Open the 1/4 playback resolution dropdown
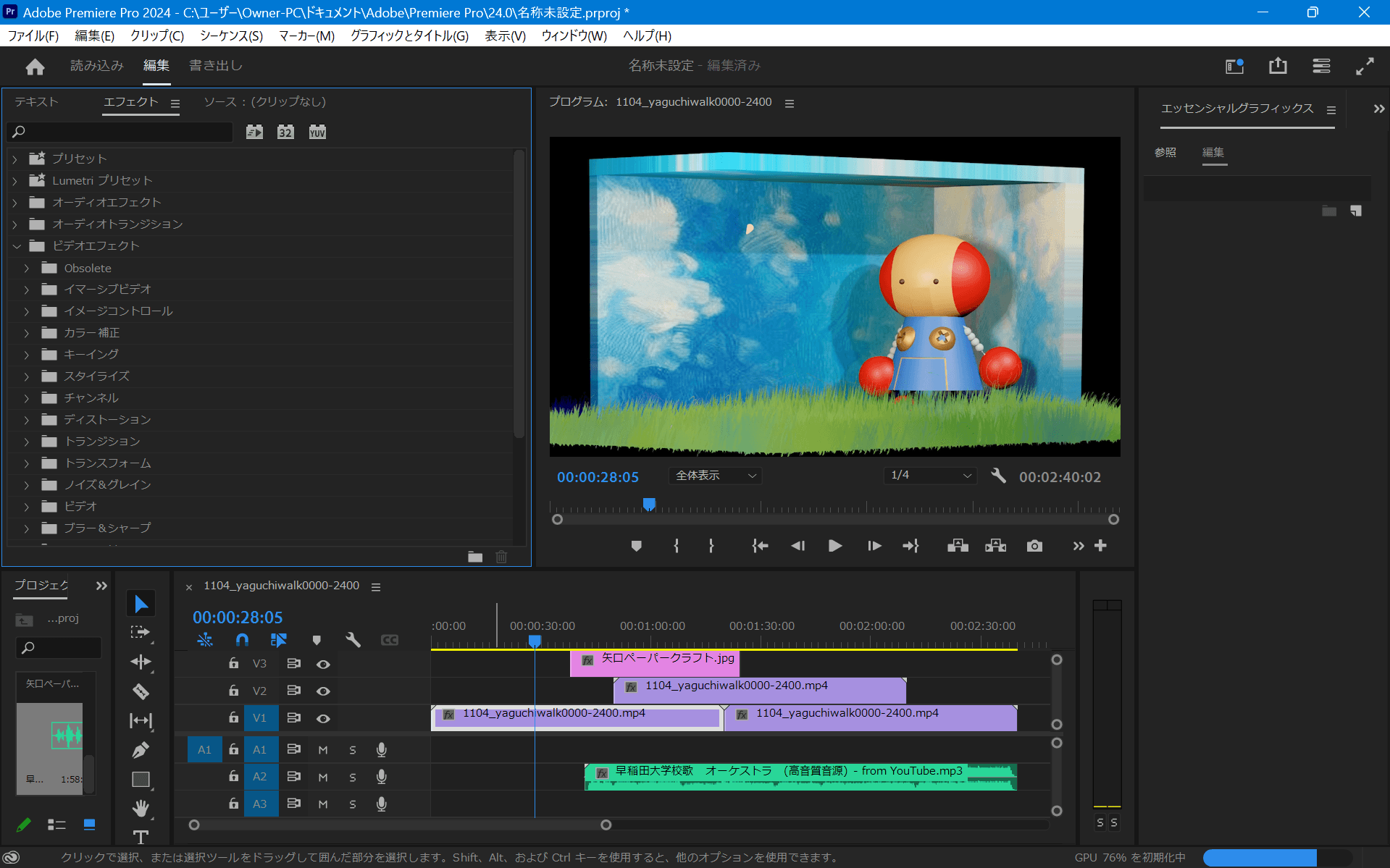The image size is (1390, 868). point(930,476)
